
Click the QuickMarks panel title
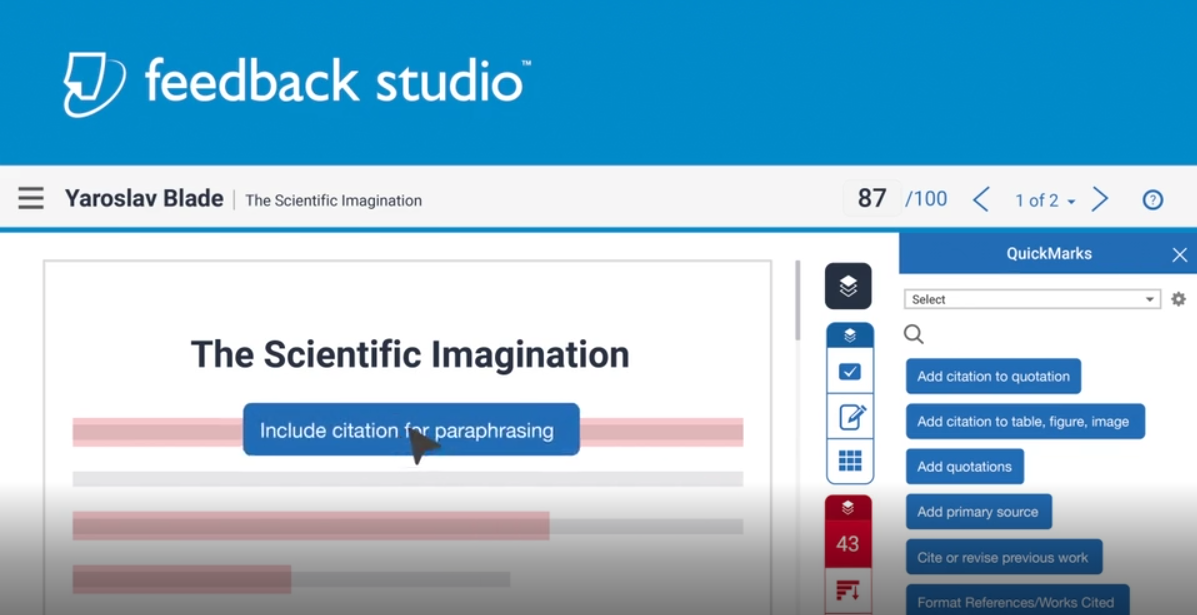pyautogui.click(x=1049, y=253)
